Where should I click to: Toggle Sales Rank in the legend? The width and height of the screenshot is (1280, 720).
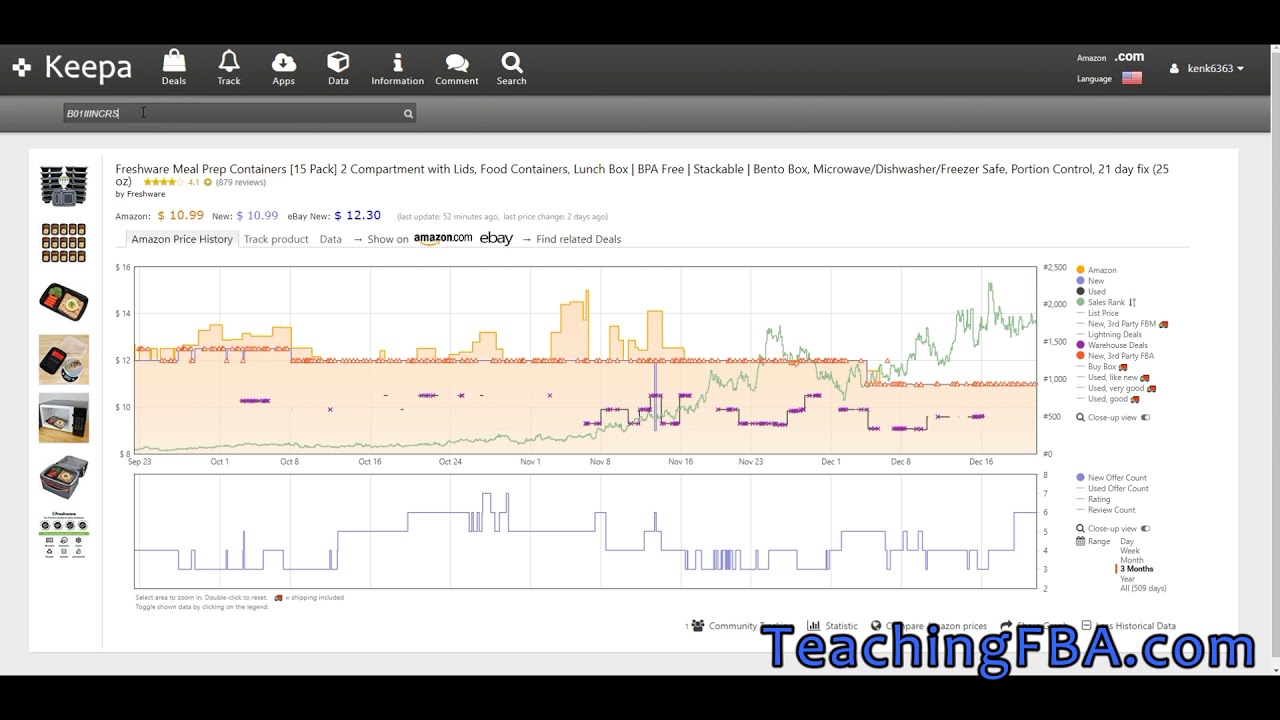[1100, 302]
